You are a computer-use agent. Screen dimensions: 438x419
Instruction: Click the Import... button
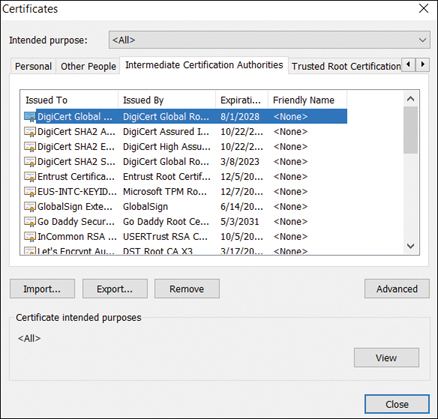(x=42, y=289)
